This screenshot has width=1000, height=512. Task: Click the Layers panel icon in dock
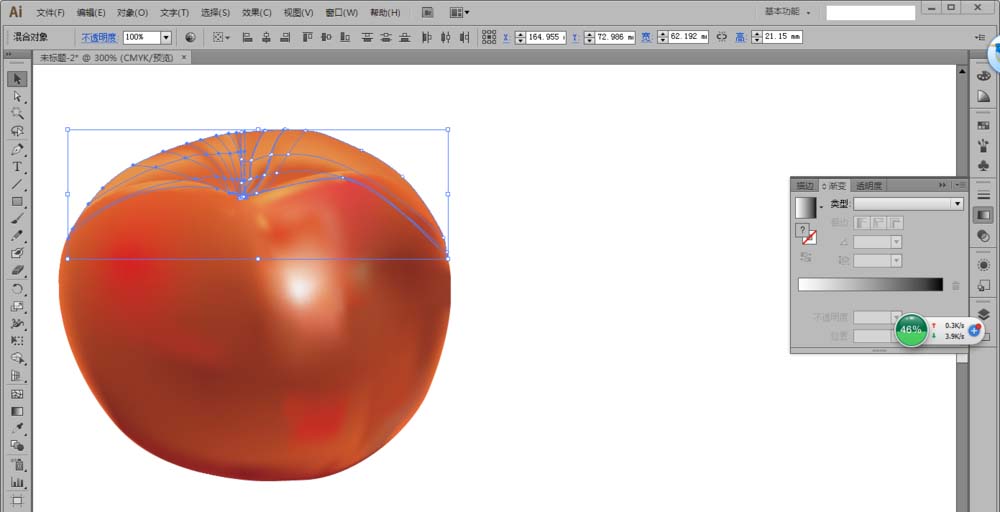point(983,314)
